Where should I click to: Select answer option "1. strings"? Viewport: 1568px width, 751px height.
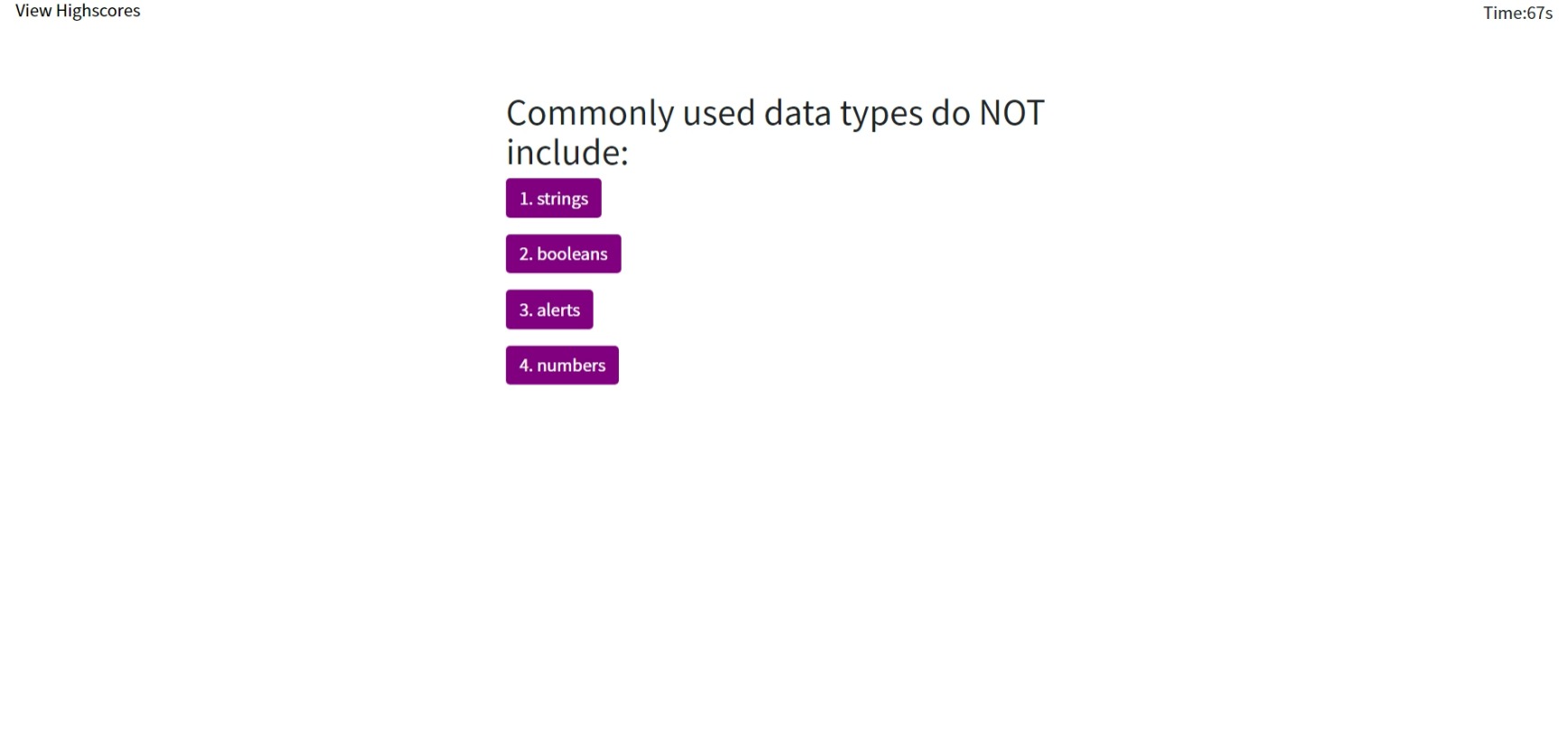point(553,198)
